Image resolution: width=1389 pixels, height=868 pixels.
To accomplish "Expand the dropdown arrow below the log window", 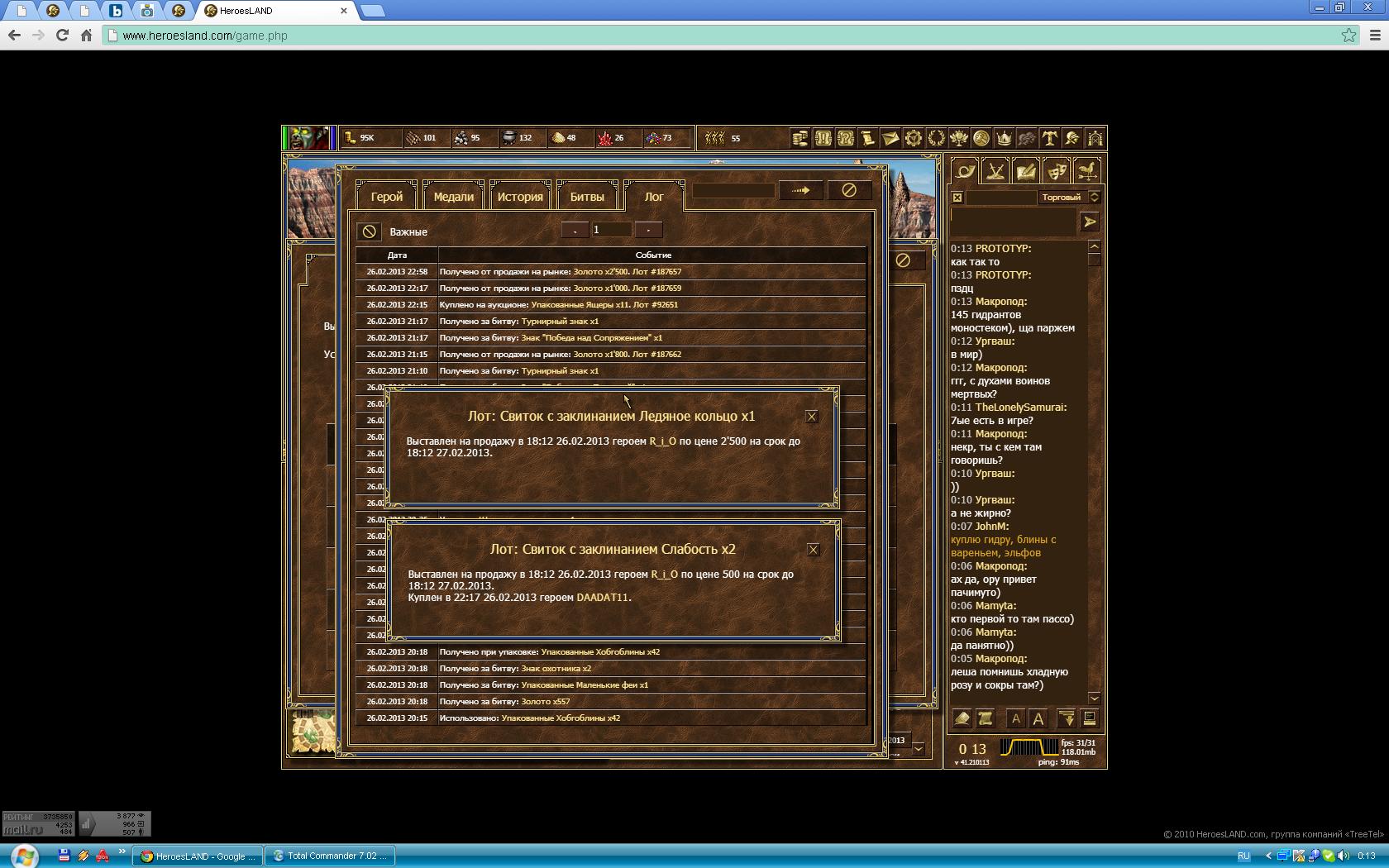I will point(919,749).
